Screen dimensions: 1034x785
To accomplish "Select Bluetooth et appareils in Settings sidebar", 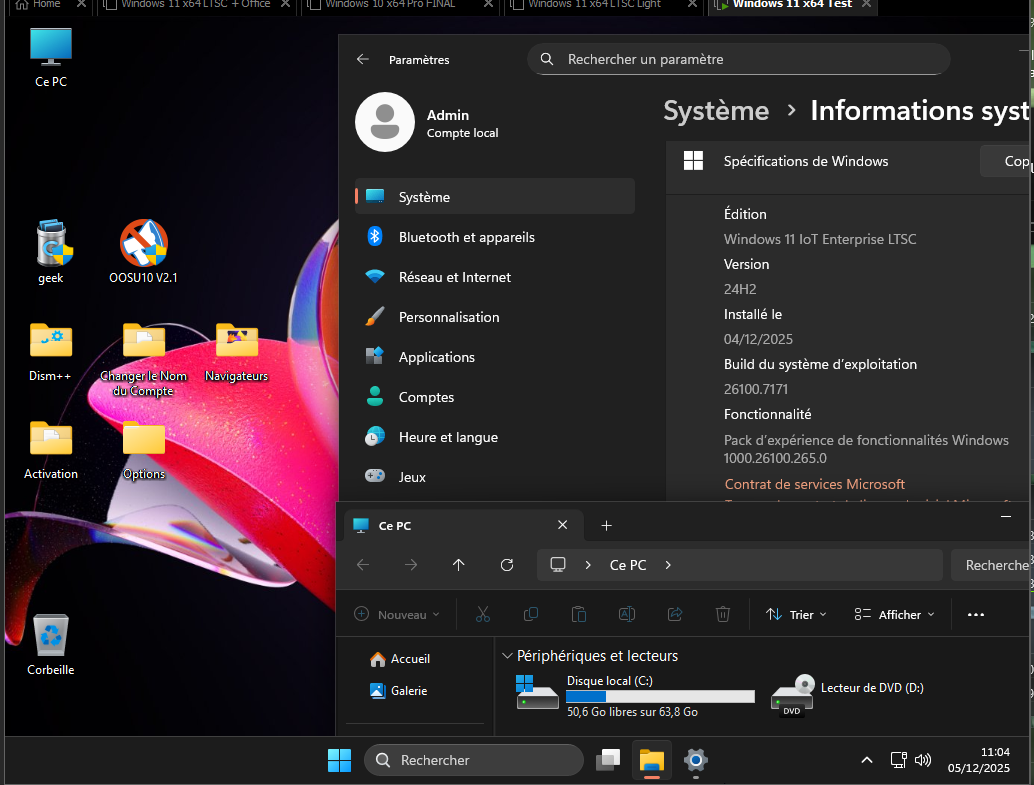I will point(466,237).
